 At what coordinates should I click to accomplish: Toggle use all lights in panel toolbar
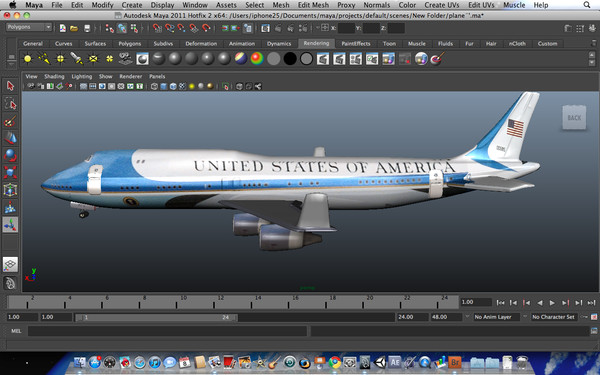[x=192, y=86]
